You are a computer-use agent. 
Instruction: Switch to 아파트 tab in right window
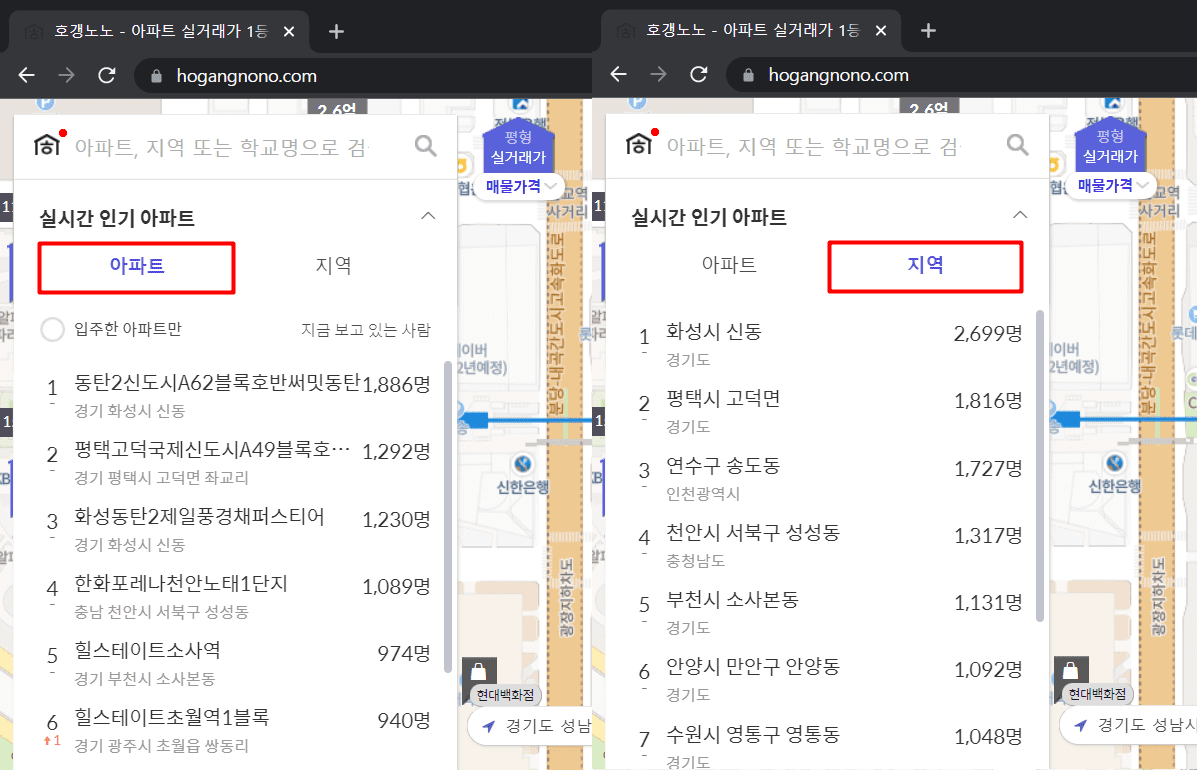pyautogui.click(x=729, y=266)
